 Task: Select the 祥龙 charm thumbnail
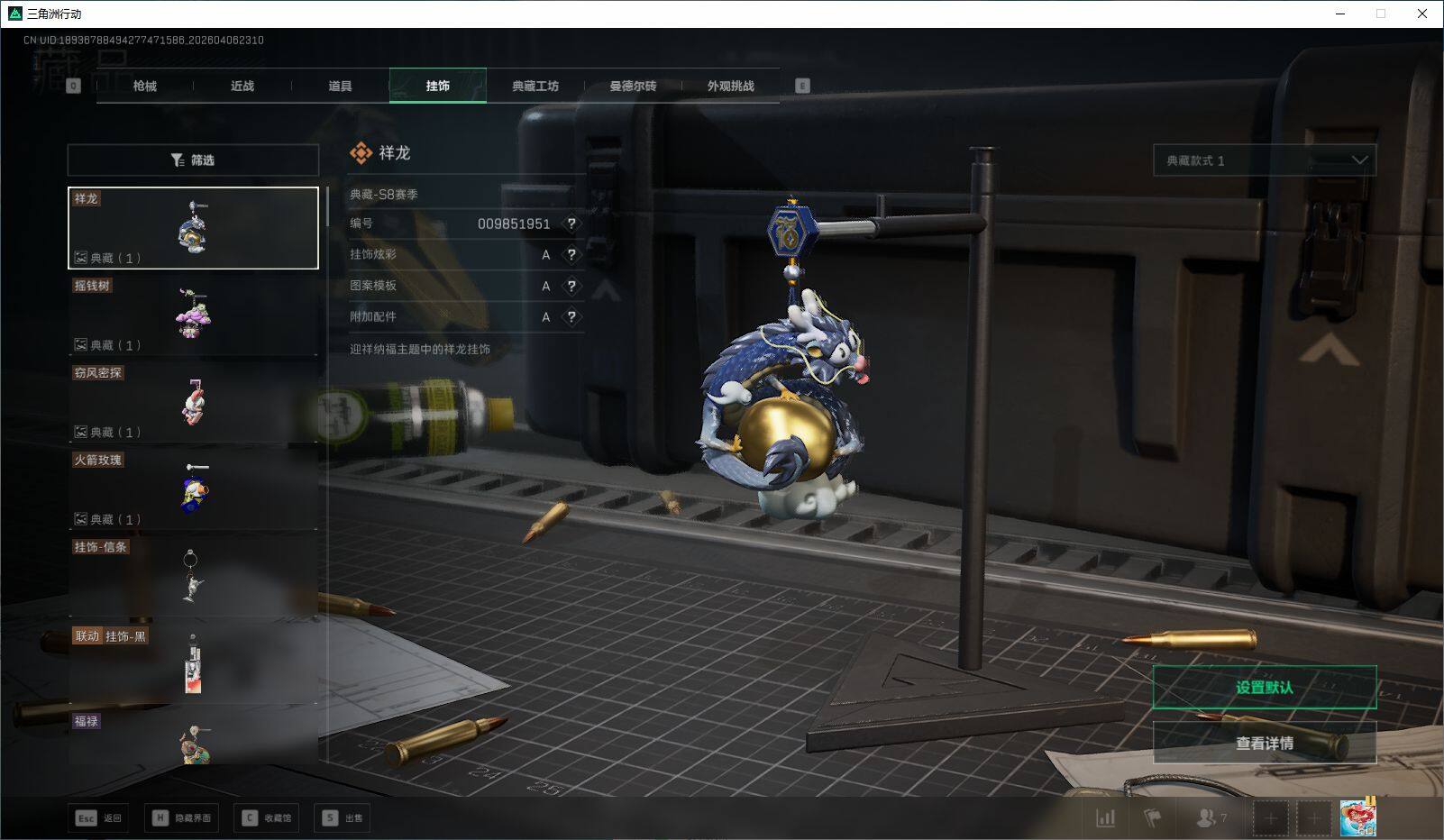coord(193,228)
